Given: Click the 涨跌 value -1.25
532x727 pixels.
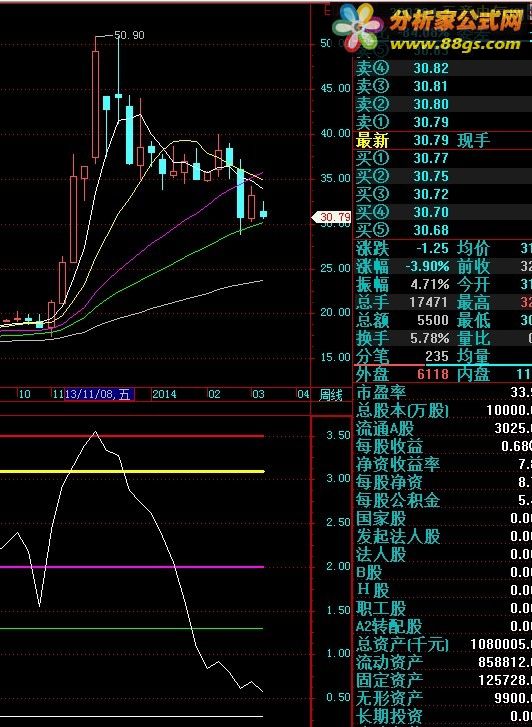Looking at the screenshot, I should point(432,249).
